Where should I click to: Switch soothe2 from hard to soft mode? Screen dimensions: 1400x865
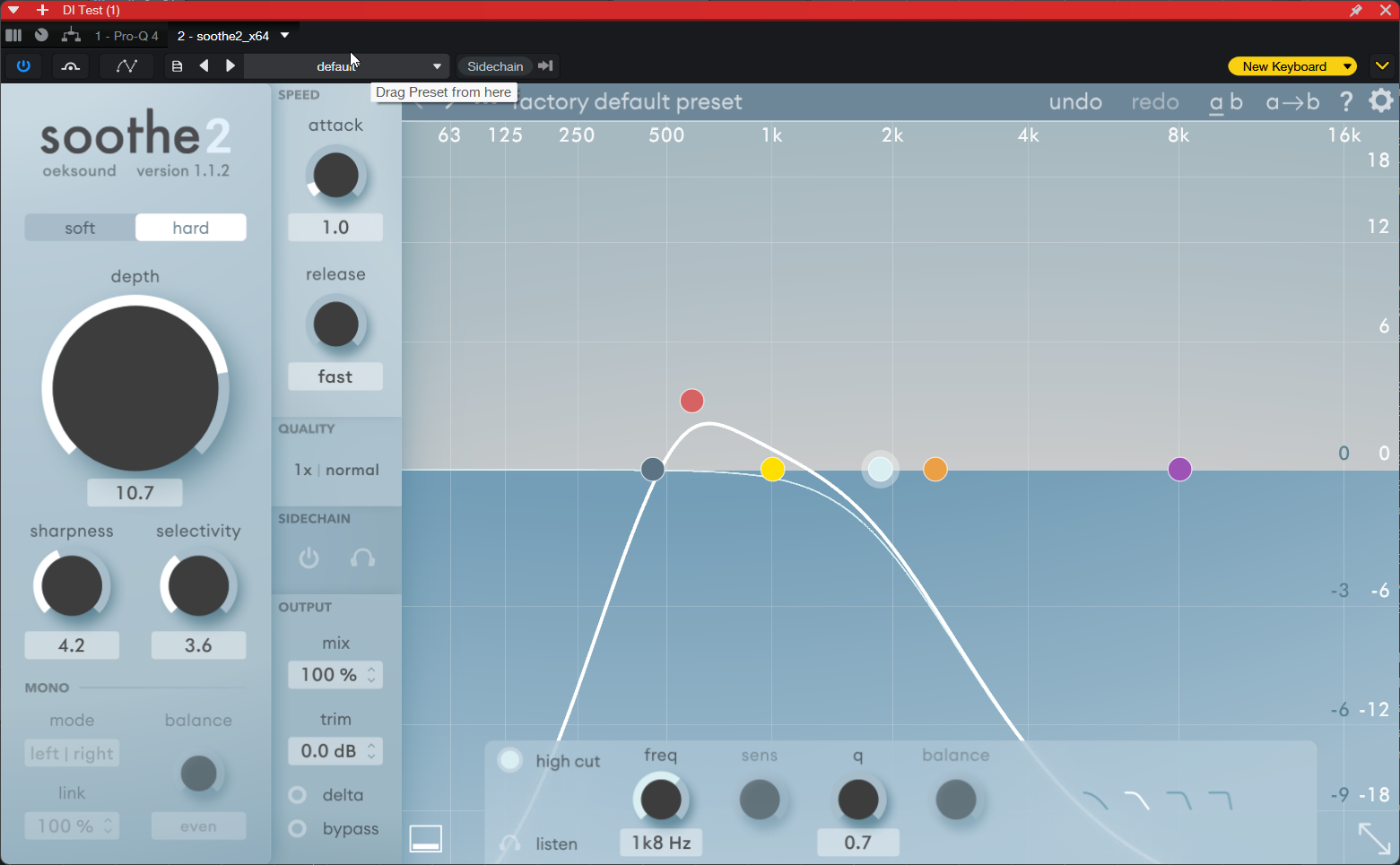tap(79, 227)
